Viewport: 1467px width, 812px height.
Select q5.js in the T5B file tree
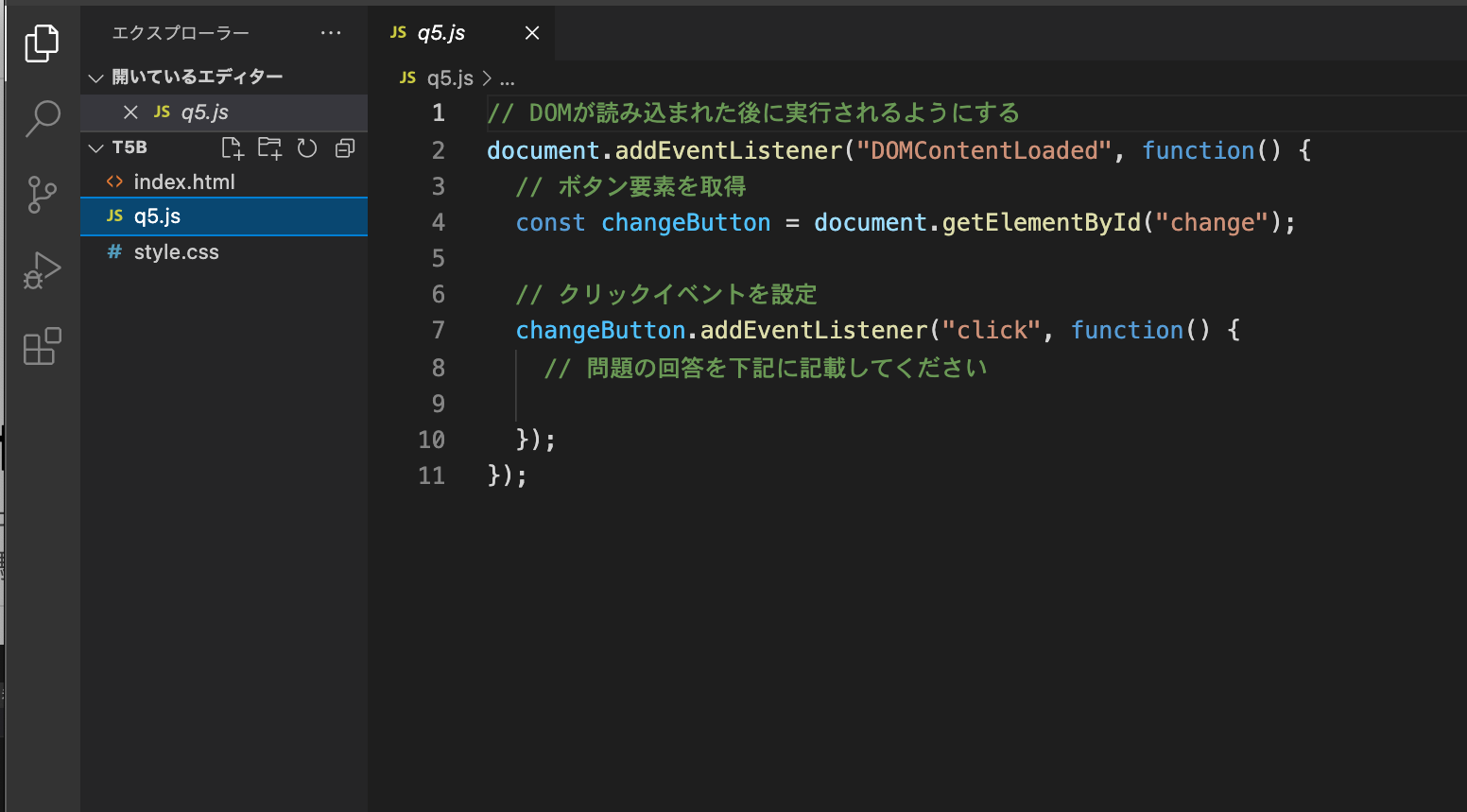pyautogui.click(x=224, y=216)
